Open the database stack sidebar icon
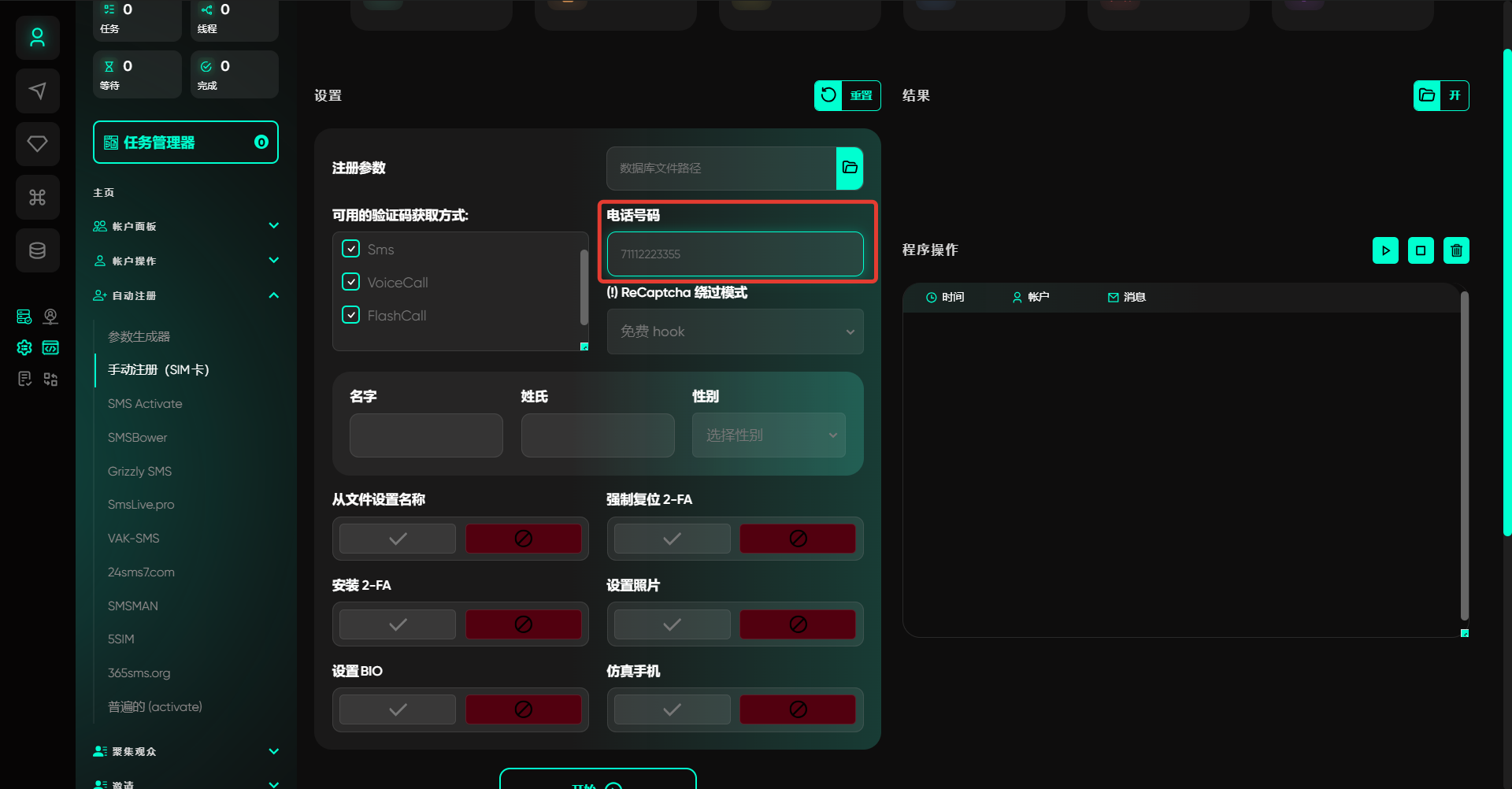Viewport: 1512px width, 789px height. (x=37, y=250)
